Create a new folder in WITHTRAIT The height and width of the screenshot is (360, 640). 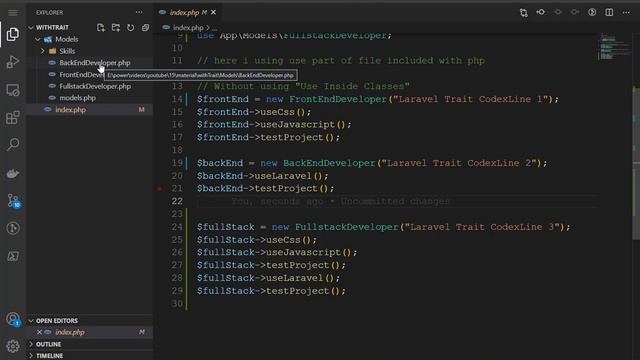[116, 27]
